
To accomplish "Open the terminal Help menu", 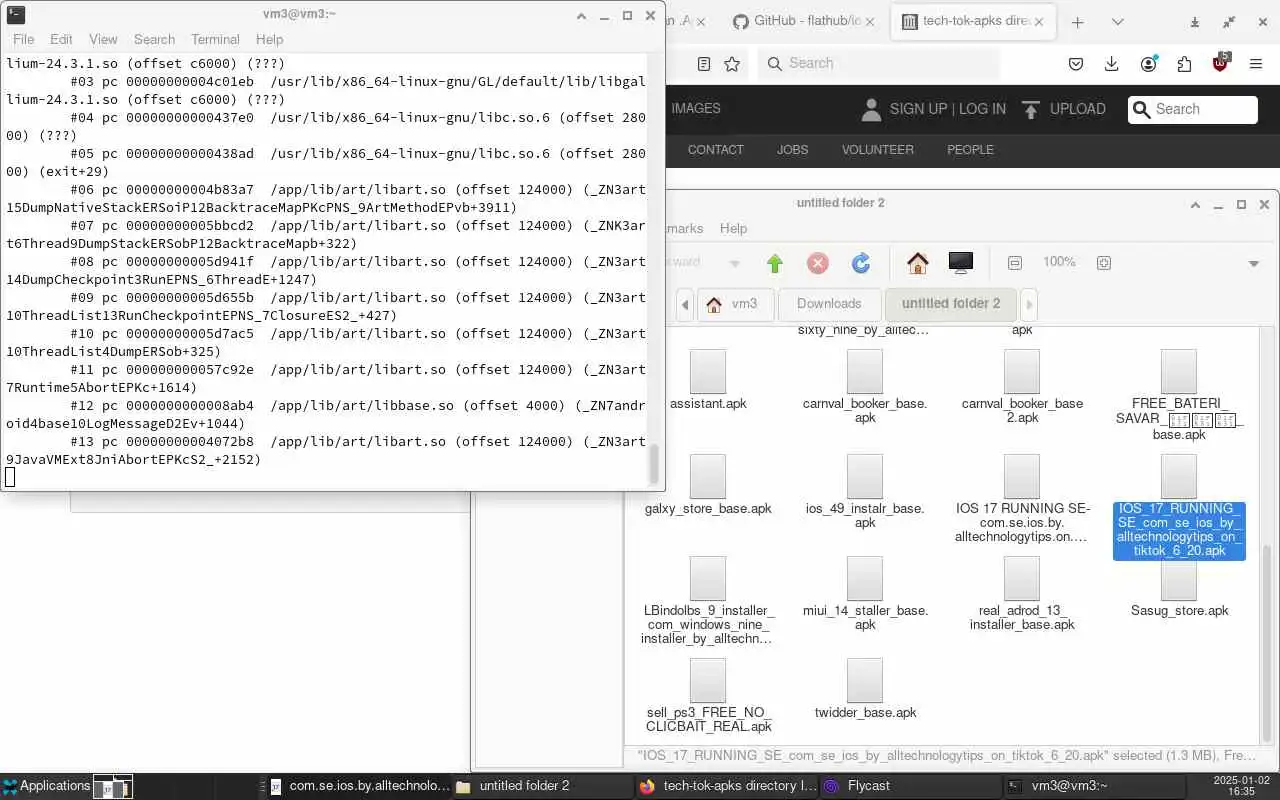I will [269, 39].
